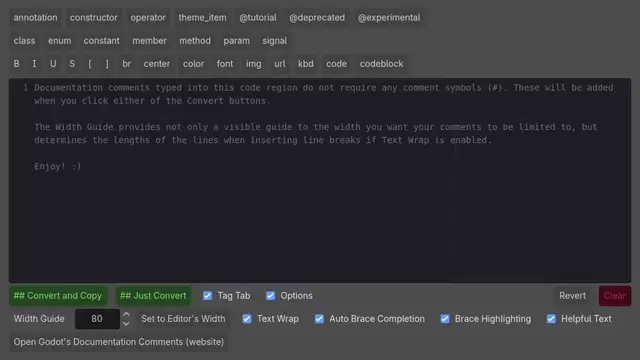640x360 pixels.
Task: Insert the enum reference tag
Action: coord(60,41)
